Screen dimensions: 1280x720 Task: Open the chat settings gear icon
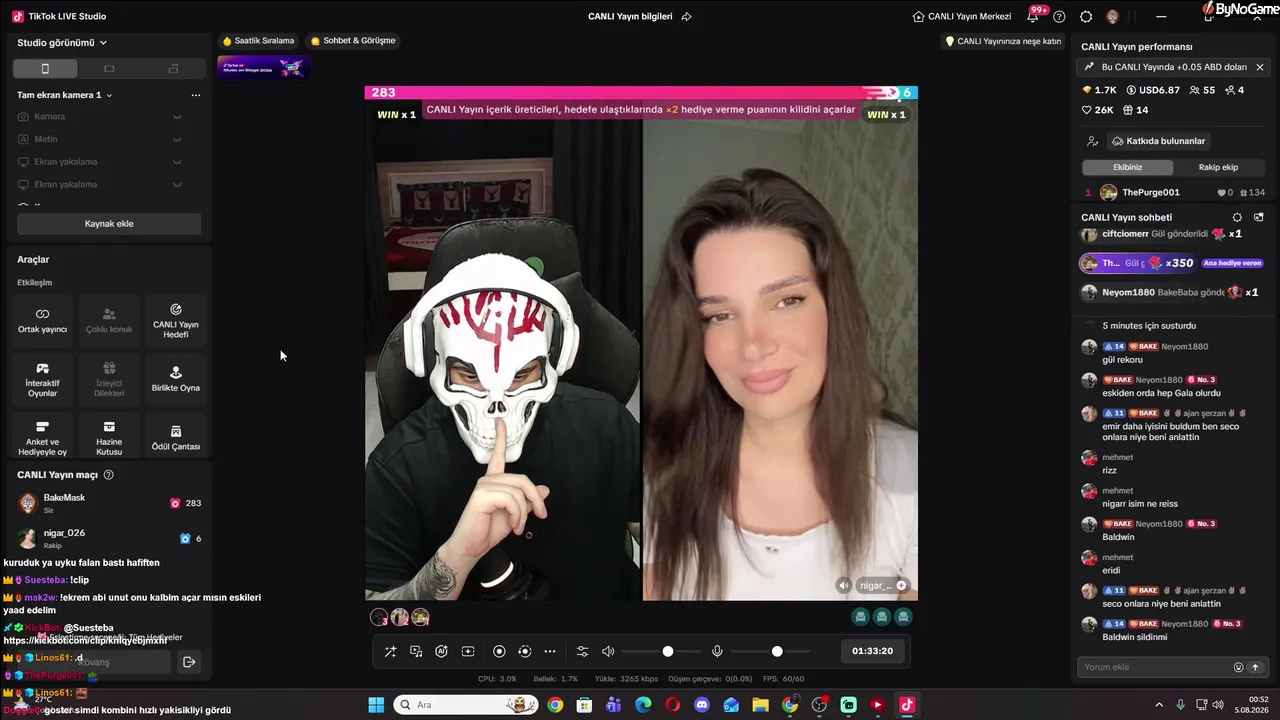point(1237,217)
